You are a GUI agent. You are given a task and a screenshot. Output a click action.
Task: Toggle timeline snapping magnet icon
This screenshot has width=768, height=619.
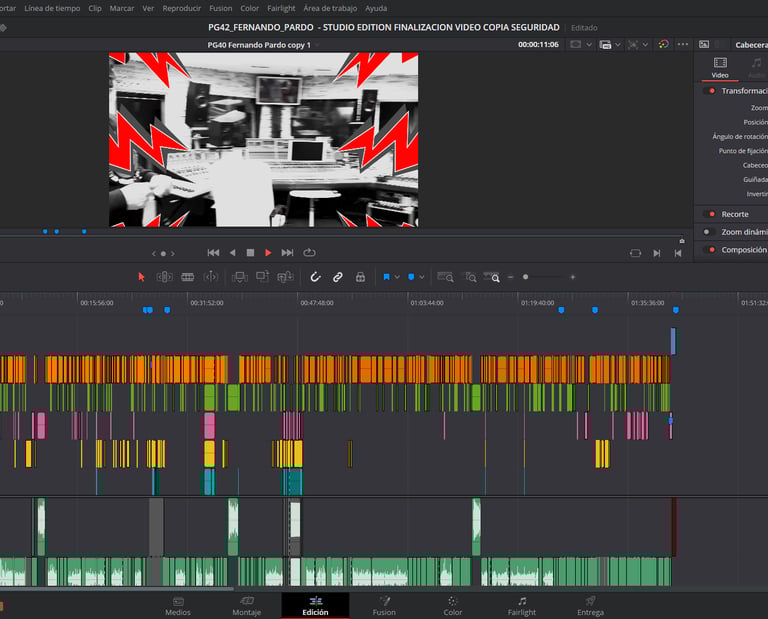315,277
